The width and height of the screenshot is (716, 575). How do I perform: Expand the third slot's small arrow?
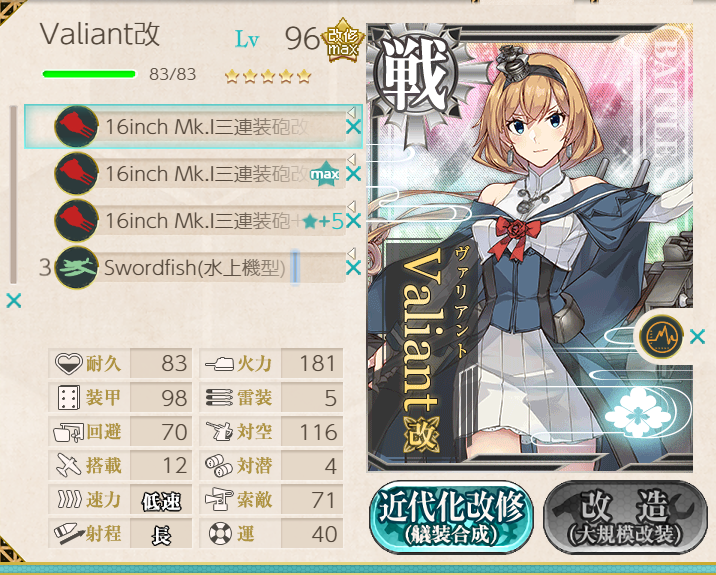(x=351, y=206)
